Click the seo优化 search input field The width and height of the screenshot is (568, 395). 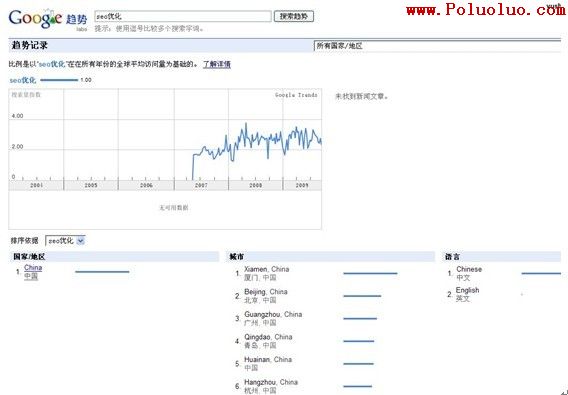click(x=183, y=16)
